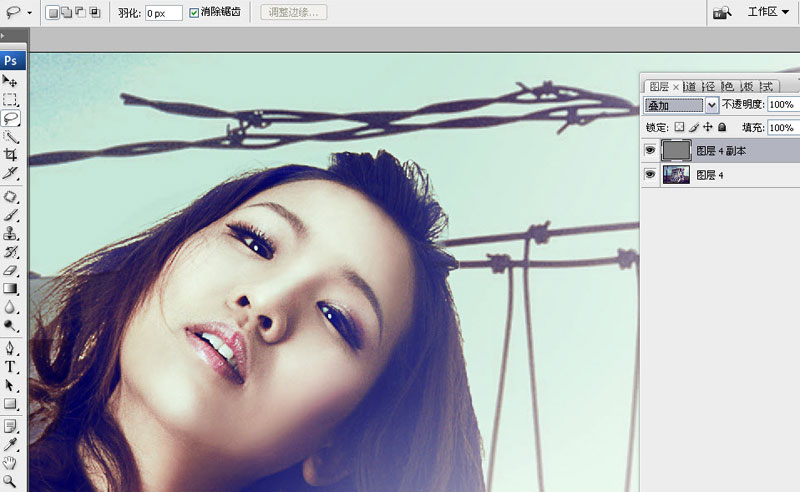Toggle lock position icon

coord(708,127)
